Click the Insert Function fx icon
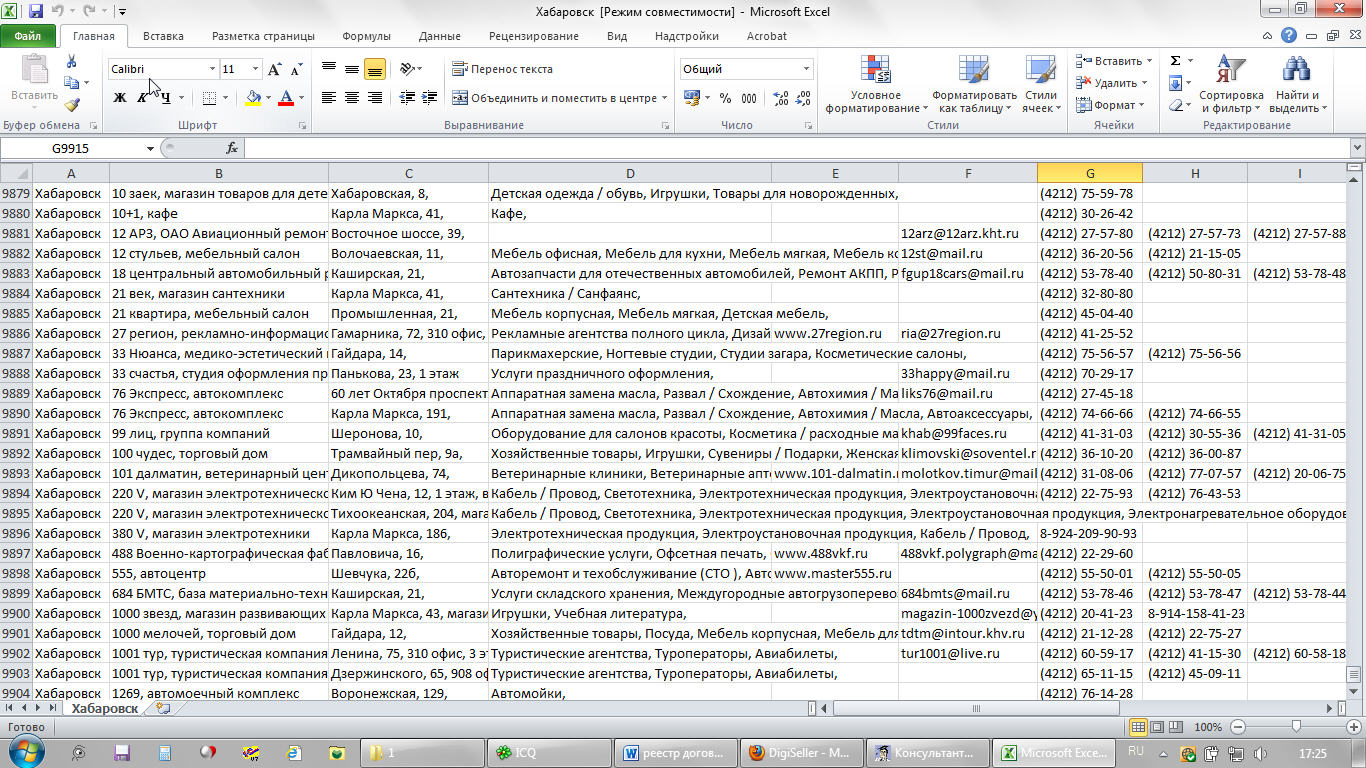 tap(232, 148)
